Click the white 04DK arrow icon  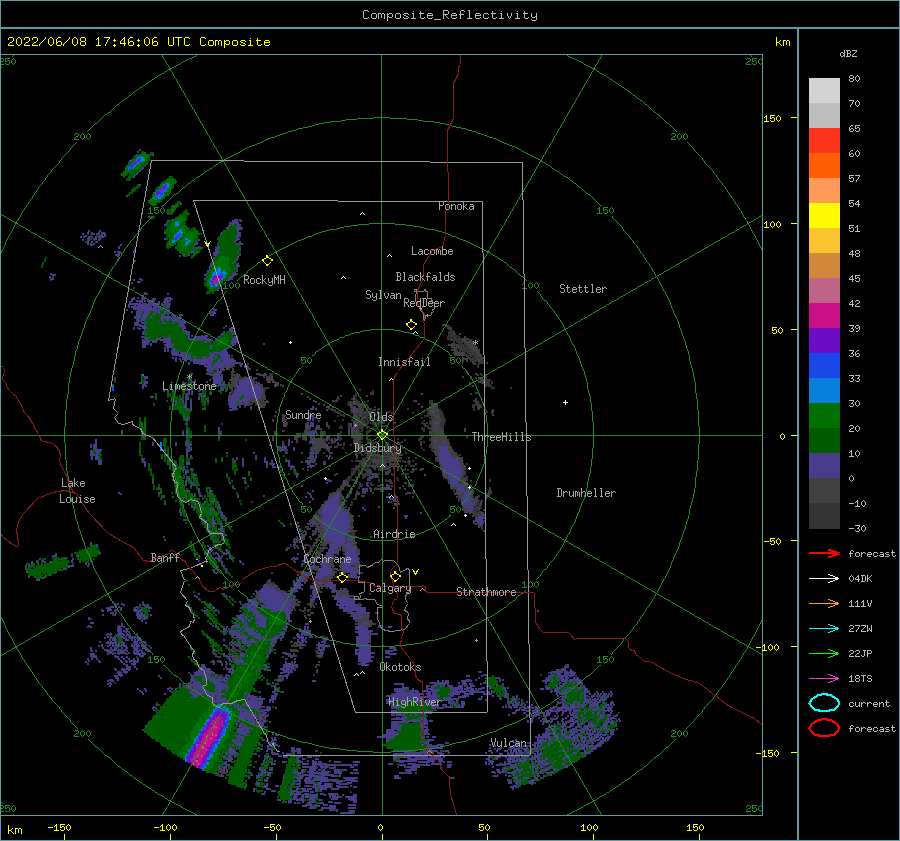pos(824,578)
